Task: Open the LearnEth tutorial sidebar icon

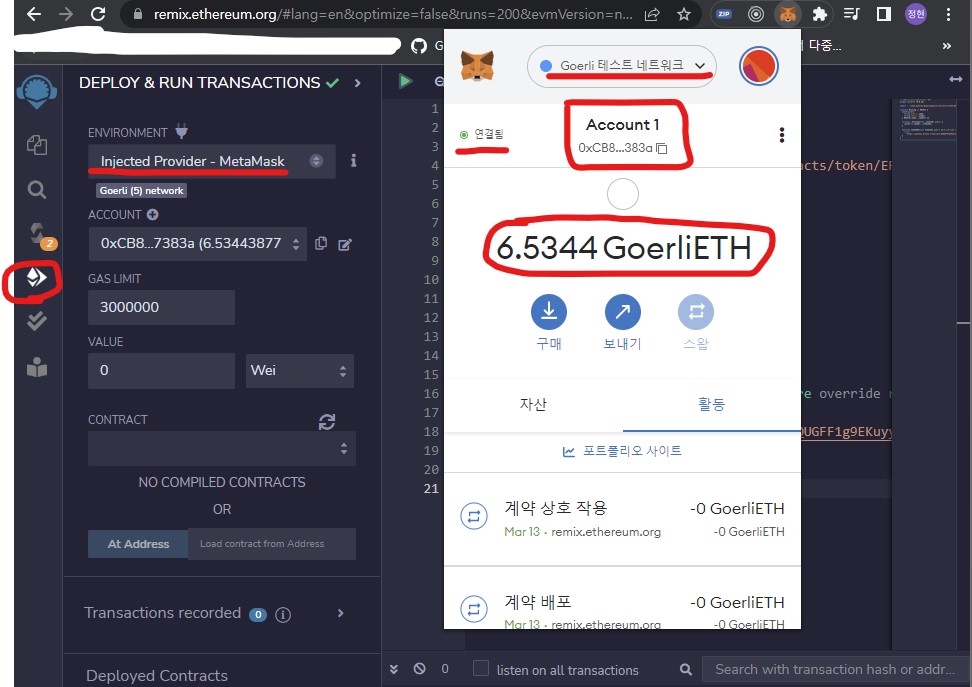Action: click(37, 367)
